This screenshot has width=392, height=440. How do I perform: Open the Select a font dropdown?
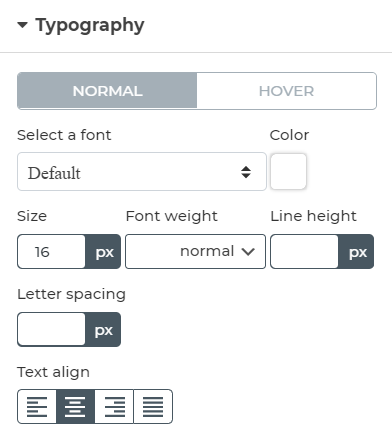tap(142, 172)
